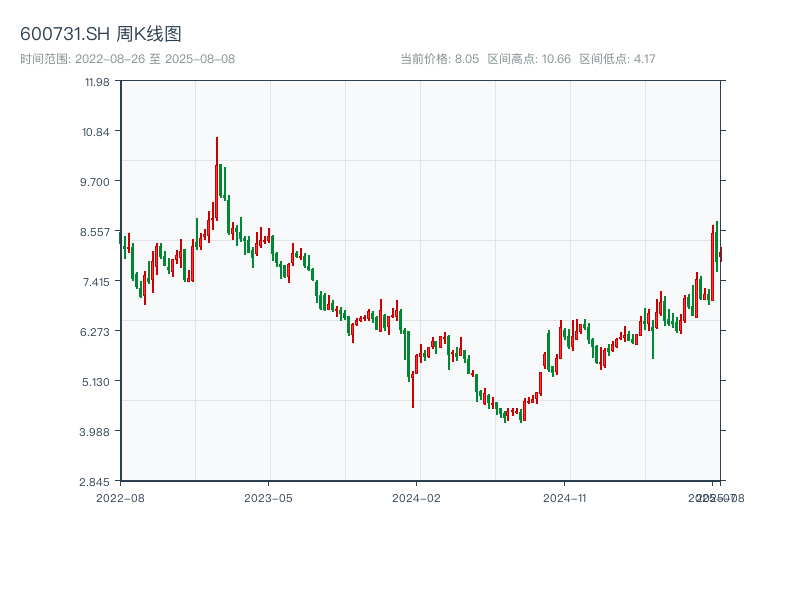Click the 2024-11 x-axis date label
Viewport: 800px width, 600px height.
(x=565, y=497)
